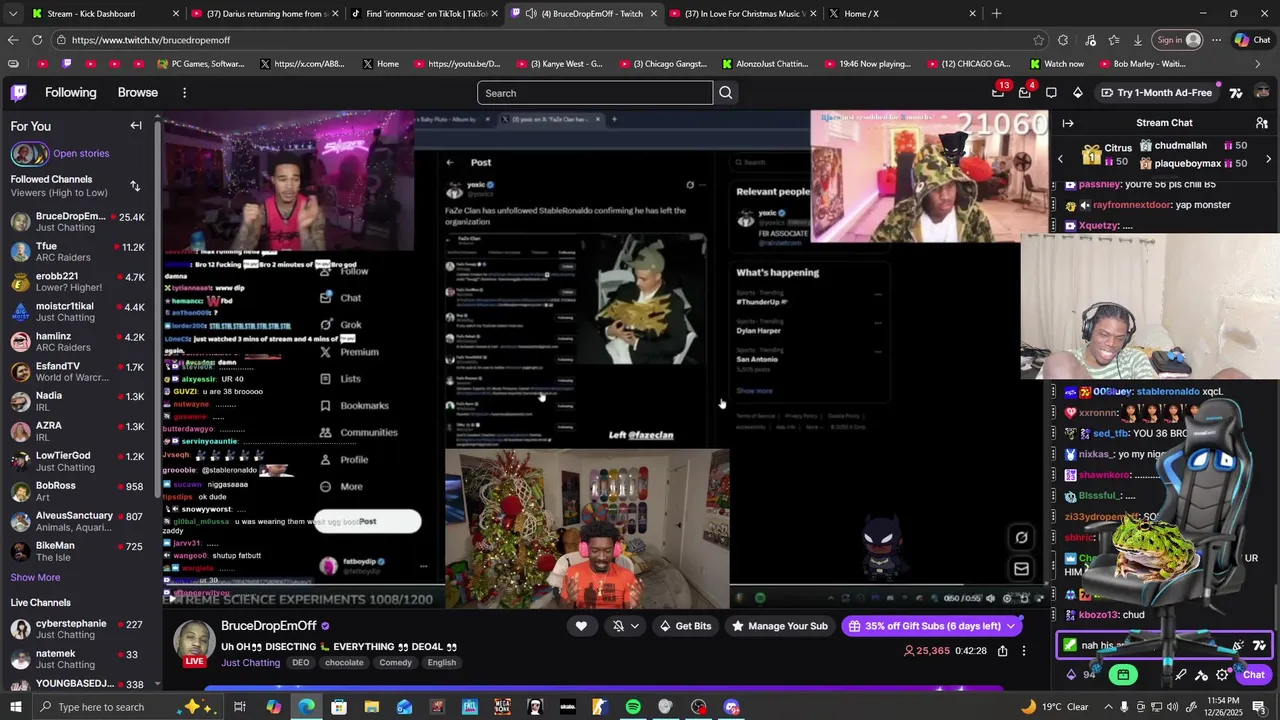The image size is (1280, 720).
Task: Click Manage Your Sub button
Action: (x=780, y=626)
